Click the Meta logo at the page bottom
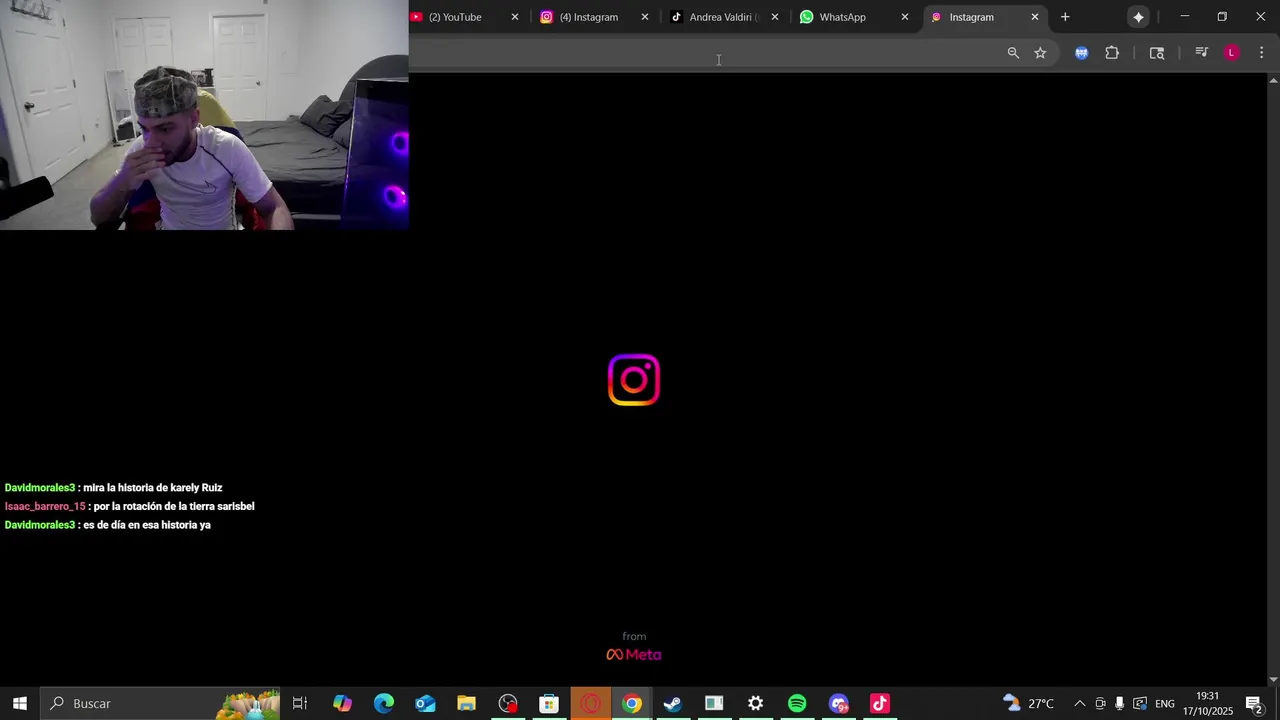 click(x=634, y=654)
